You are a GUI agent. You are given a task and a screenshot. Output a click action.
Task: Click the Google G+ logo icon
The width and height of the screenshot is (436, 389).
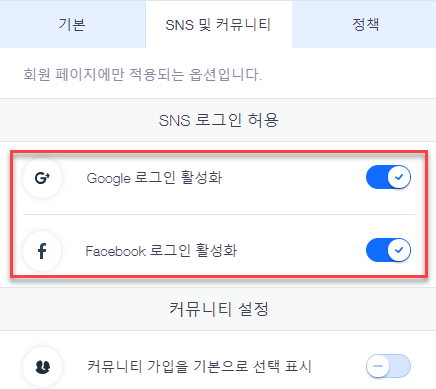click(42, 178)
